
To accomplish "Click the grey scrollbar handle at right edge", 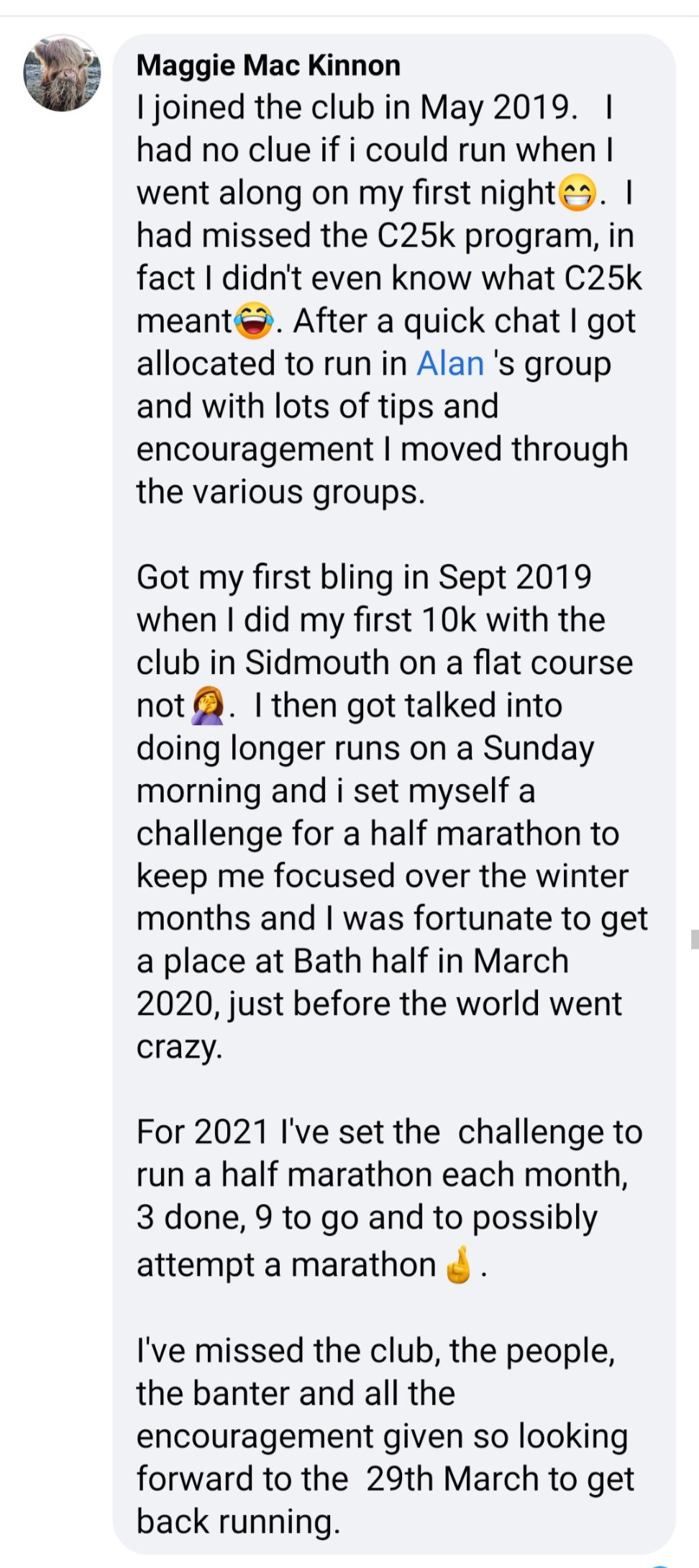I will pyautogui.click(x=694, y=939).
